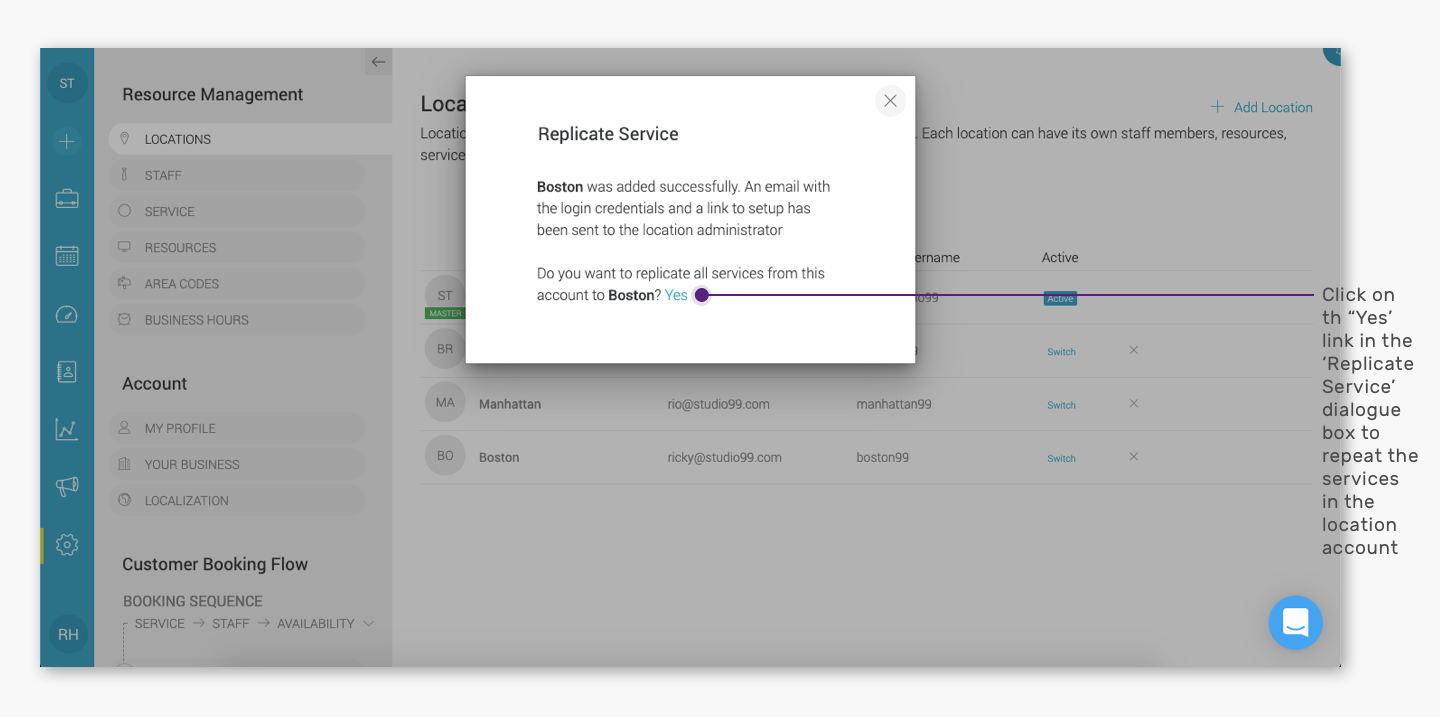1440x718 pixels.
Task: Click the ricky@studio99.com email
Action: [x=725, y=457]
